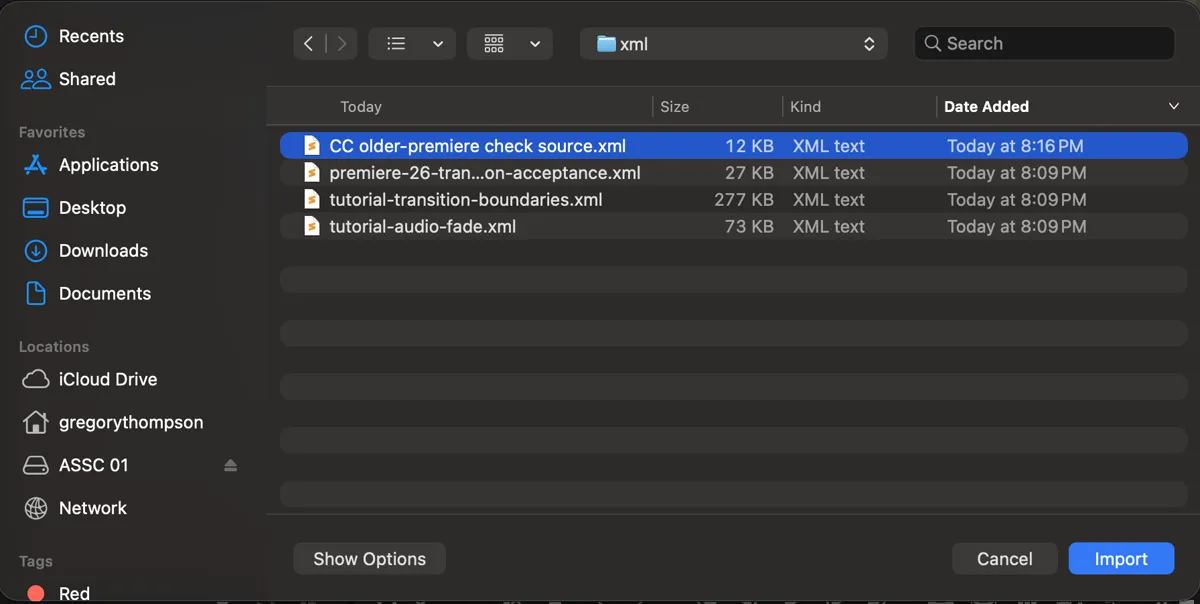
Task: Open iCloud Drive in the sidebar
Action: (x=108, y=380)
